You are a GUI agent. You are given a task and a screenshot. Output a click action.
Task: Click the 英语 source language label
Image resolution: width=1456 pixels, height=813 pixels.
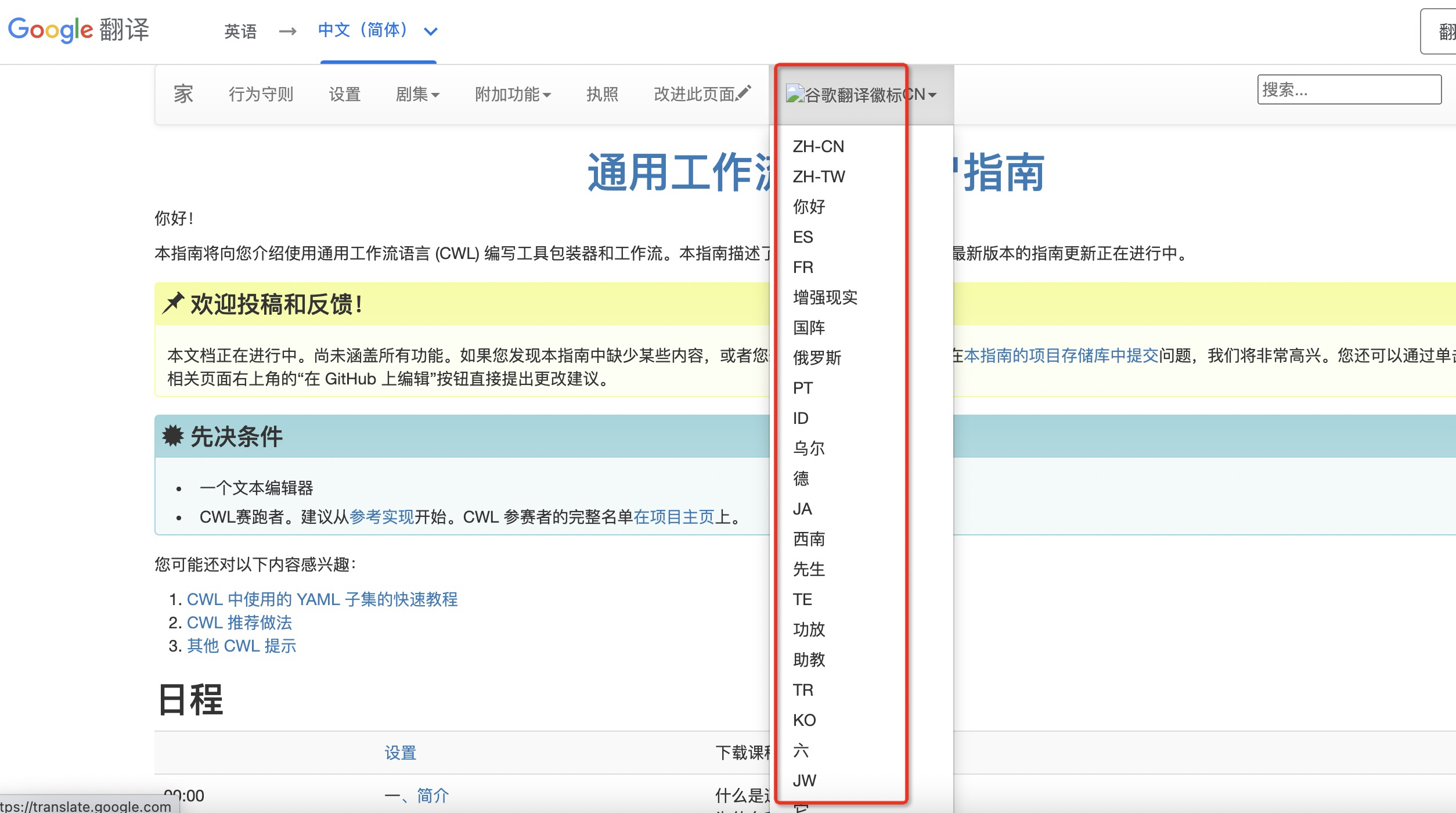(x=240, y=31)
